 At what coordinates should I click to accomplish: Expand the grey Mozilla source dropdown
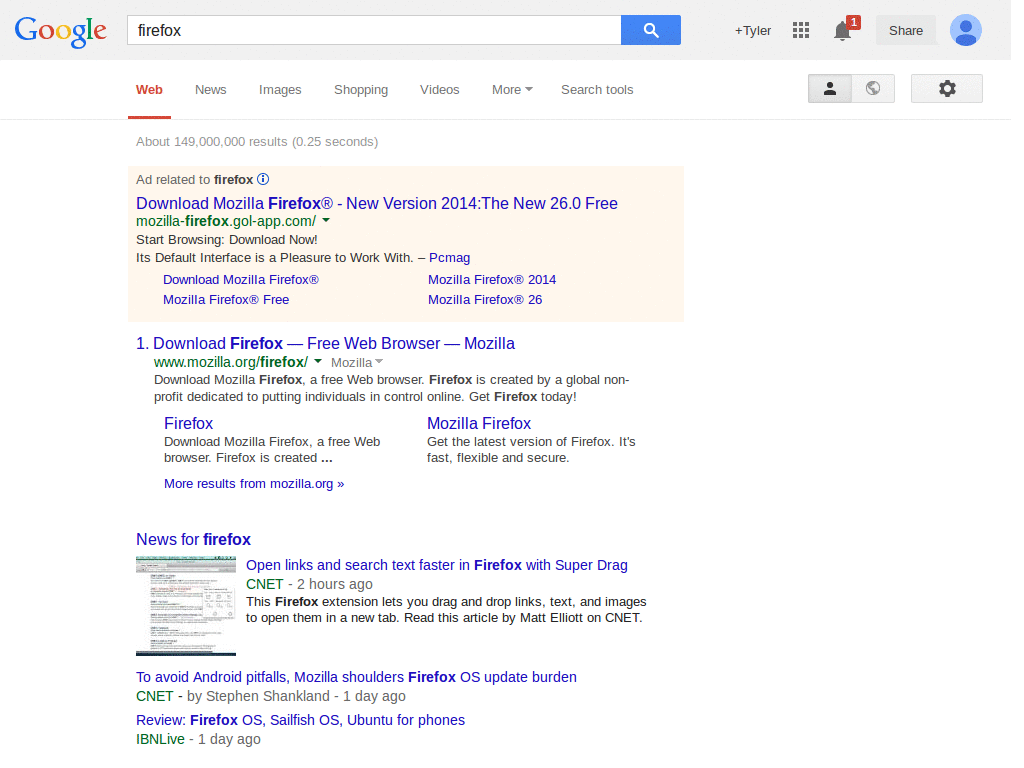point(357,362)
